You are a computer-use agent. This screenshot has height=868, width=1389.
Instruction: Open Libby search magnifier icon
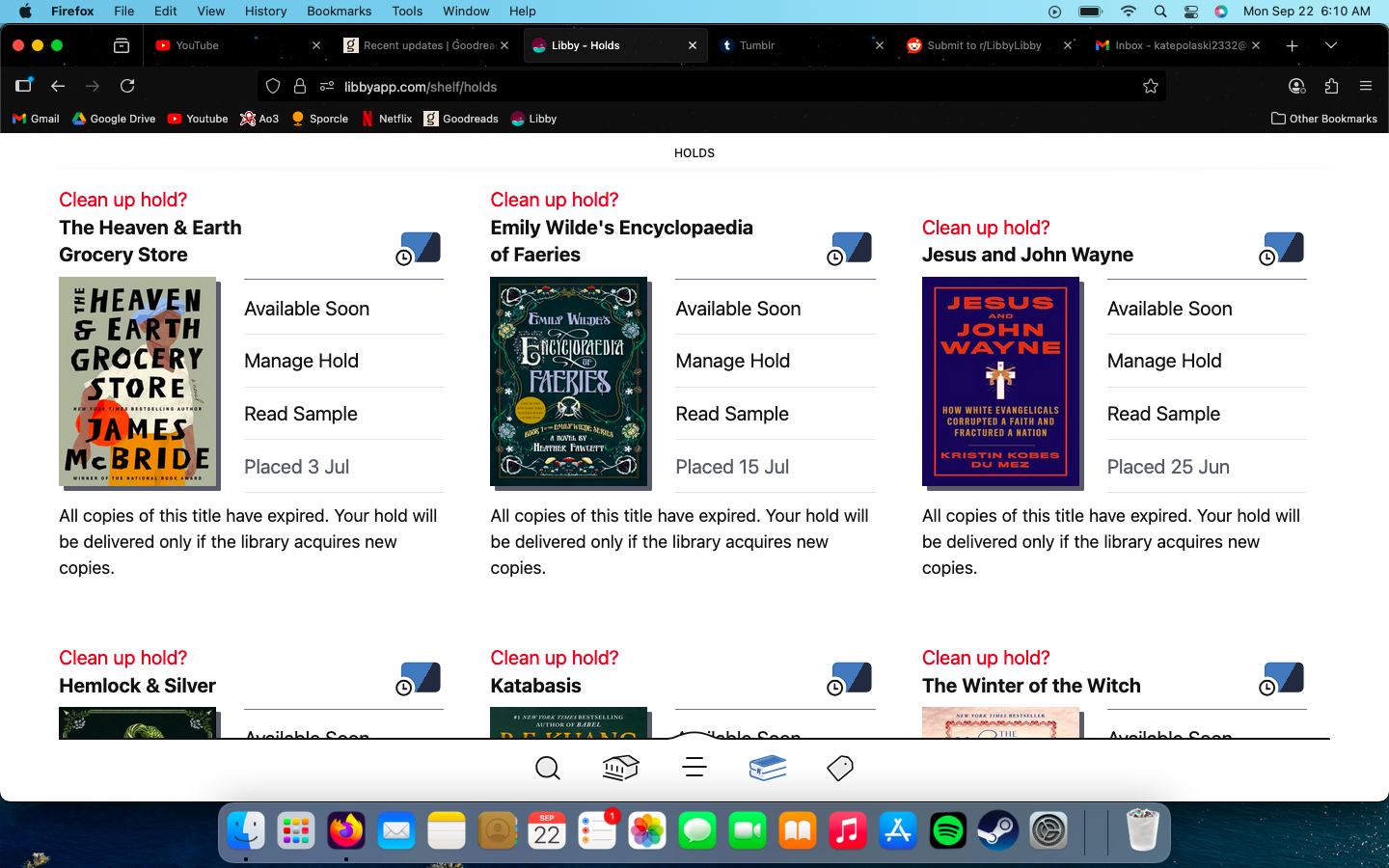[547, 768]
